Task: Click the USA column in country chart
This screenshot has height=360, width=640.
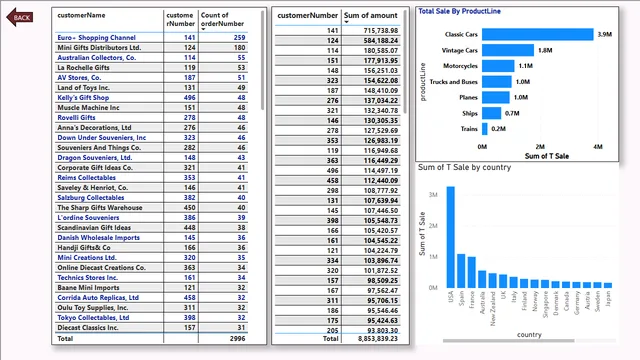Action: point(451,237)
